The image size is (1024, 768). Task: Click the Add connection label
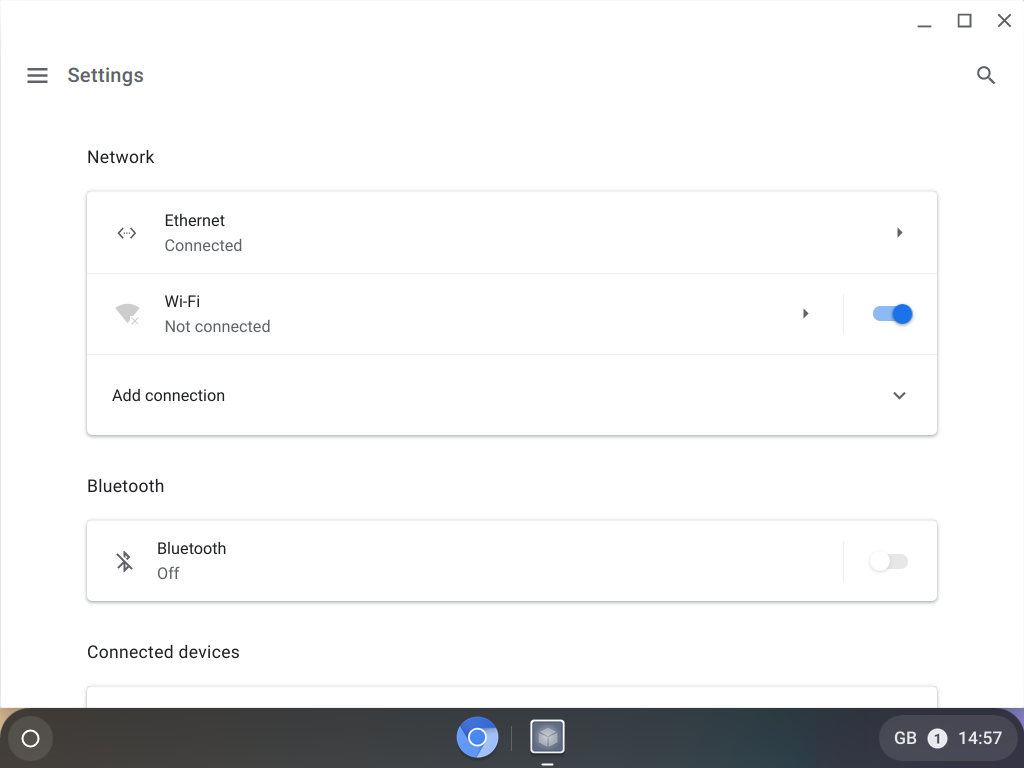[168, 396]
